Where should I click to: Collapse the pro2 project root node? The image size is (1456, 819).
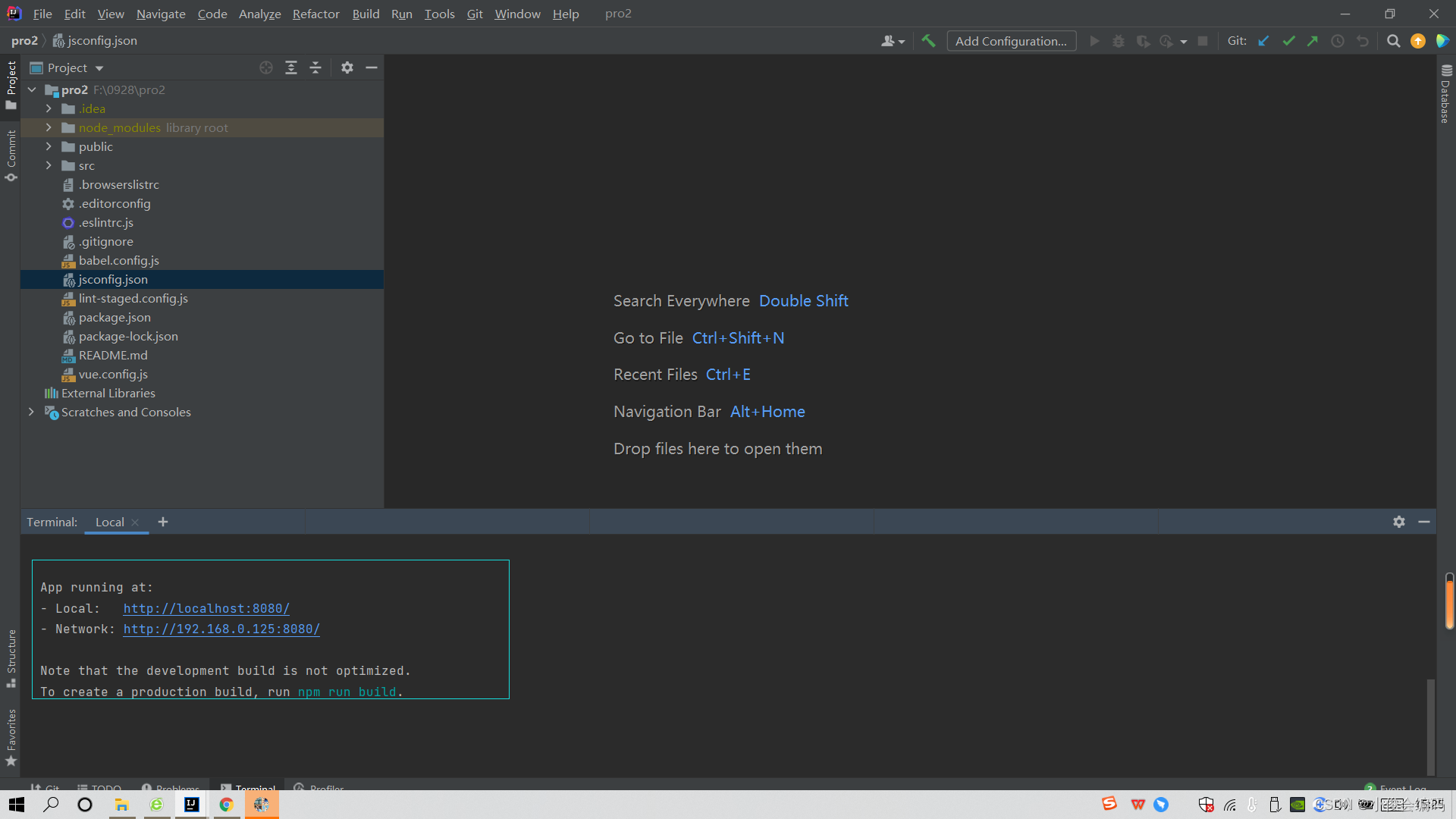pos(32,89)
